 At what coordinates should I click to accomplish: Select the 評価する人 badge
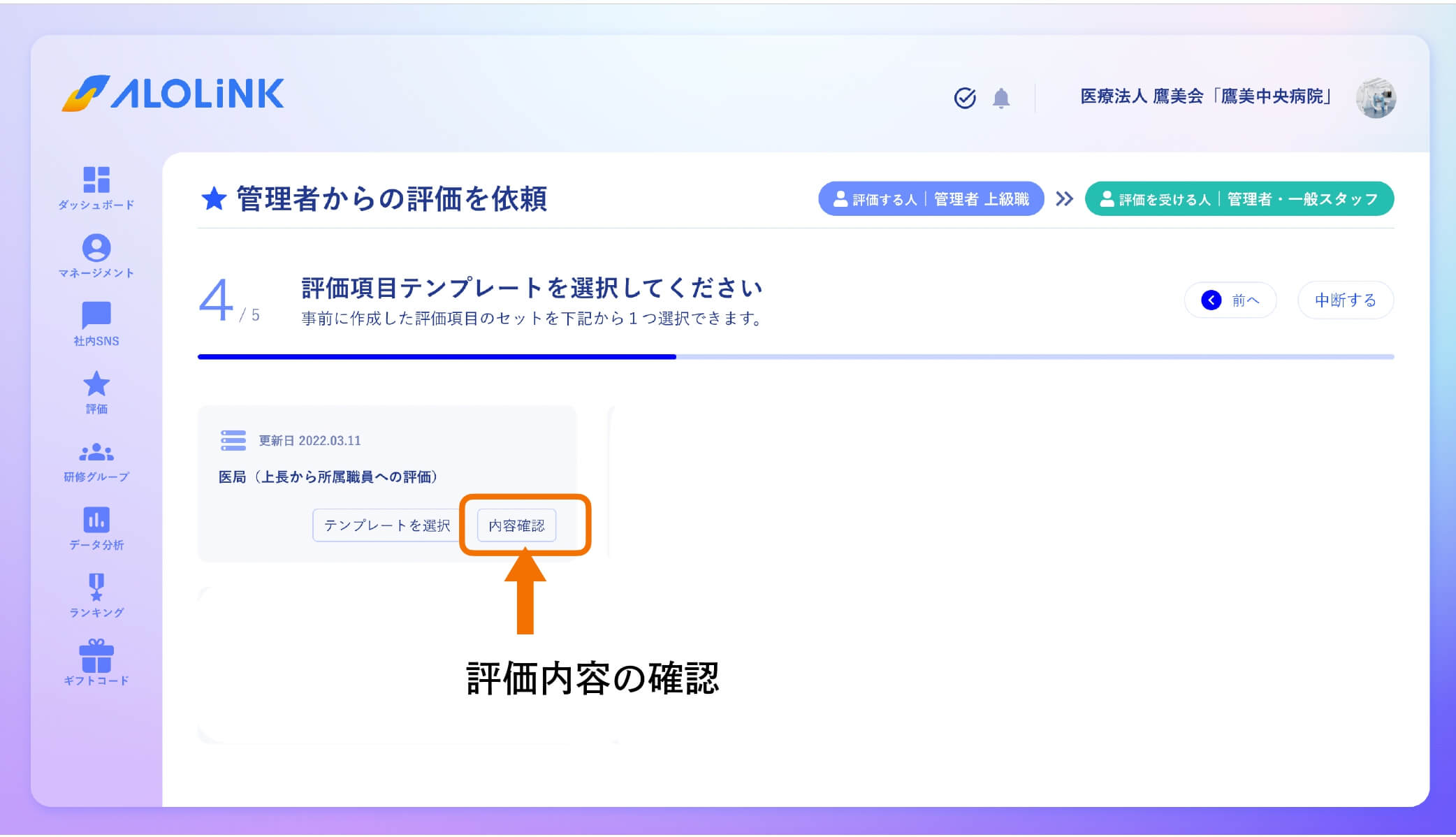click(931, 198)
